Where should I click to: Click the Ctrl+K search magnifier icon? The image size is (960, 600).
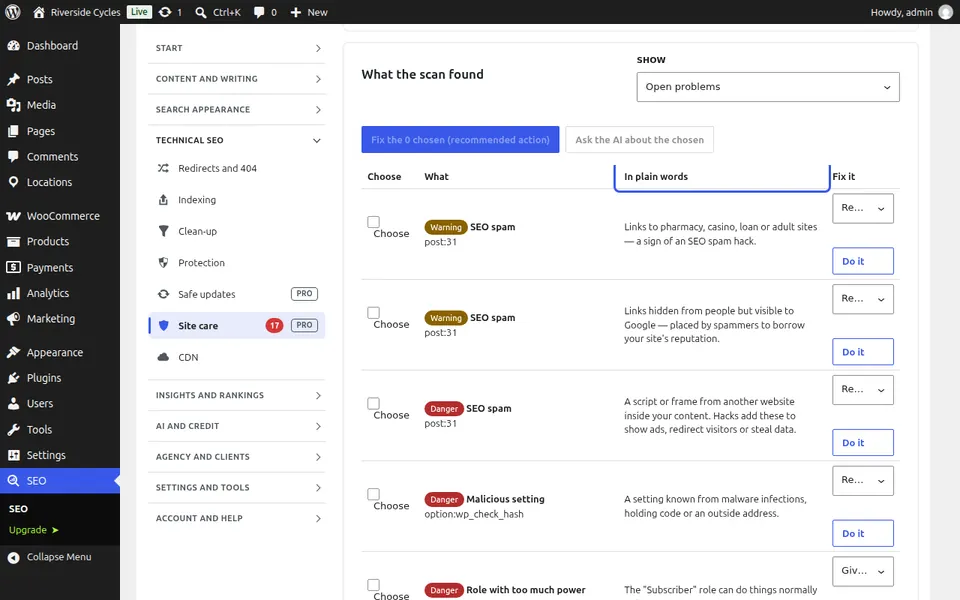[x=200, y=12]
